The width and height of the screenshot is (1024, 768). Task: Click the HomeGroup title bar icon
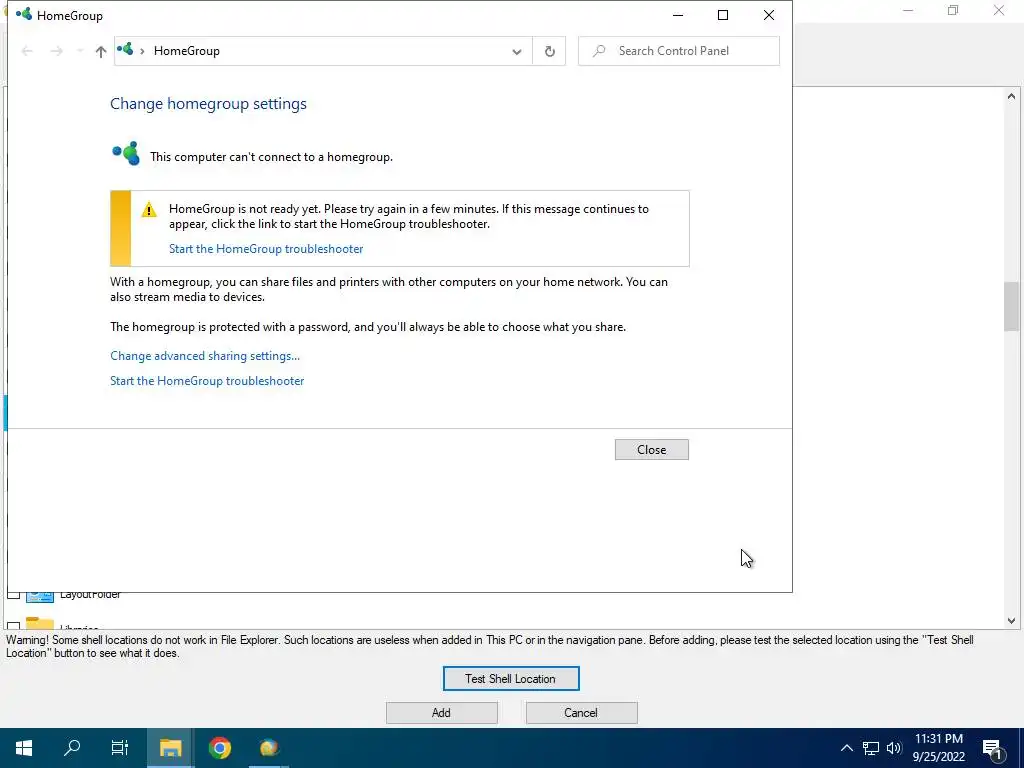[x=24, y=14]
